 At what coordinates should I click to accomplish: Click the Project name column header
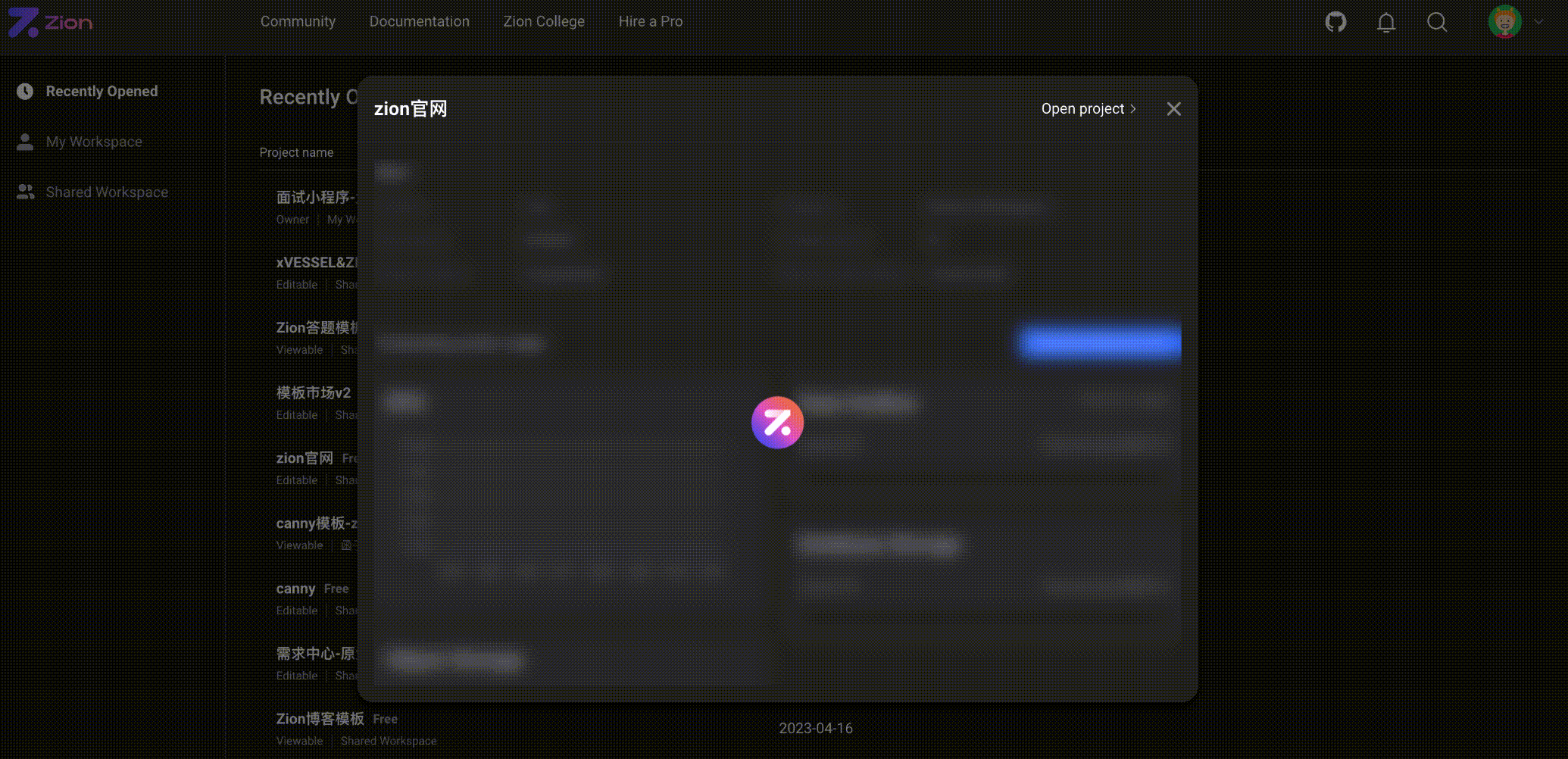point(296,152)
